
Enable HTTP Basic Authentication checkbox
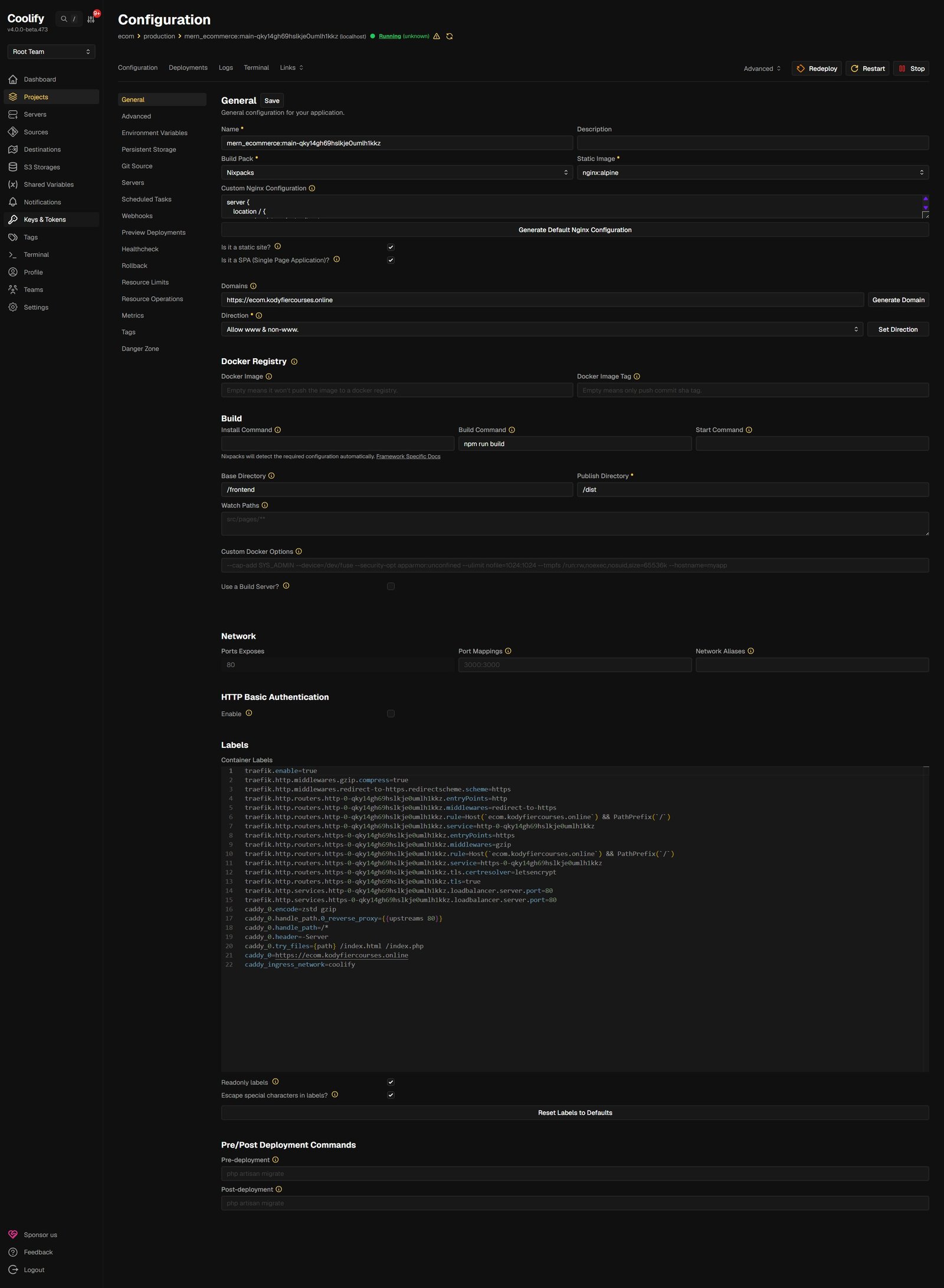391,714
